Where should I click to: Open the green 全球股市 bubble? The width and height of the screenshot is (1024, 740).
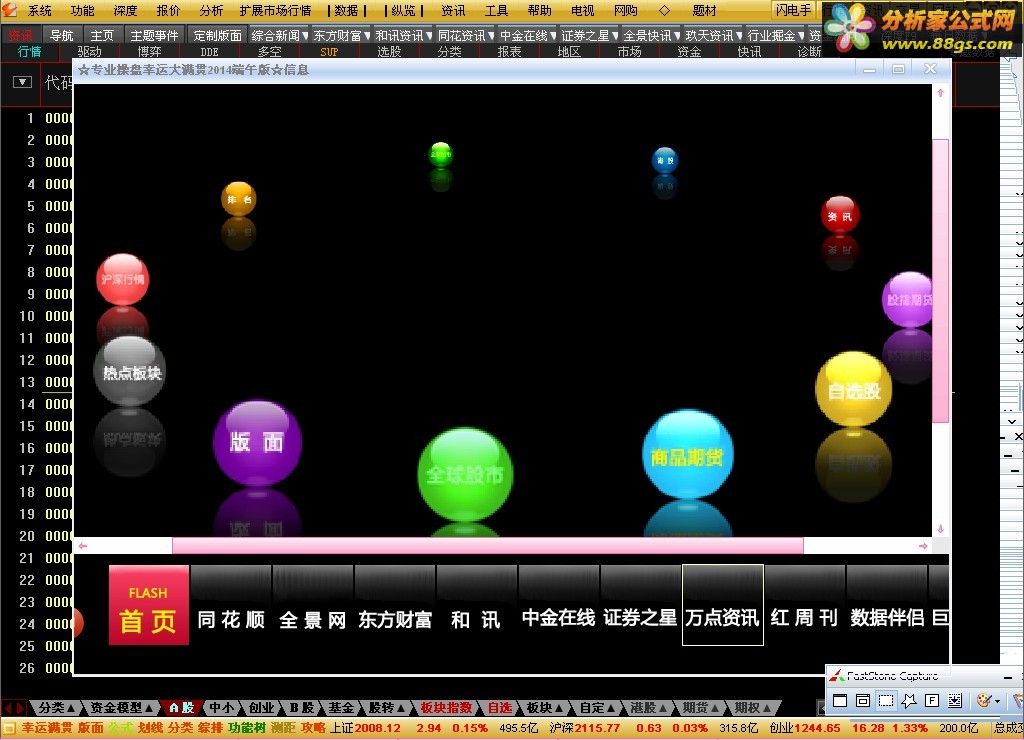point(465,474)
